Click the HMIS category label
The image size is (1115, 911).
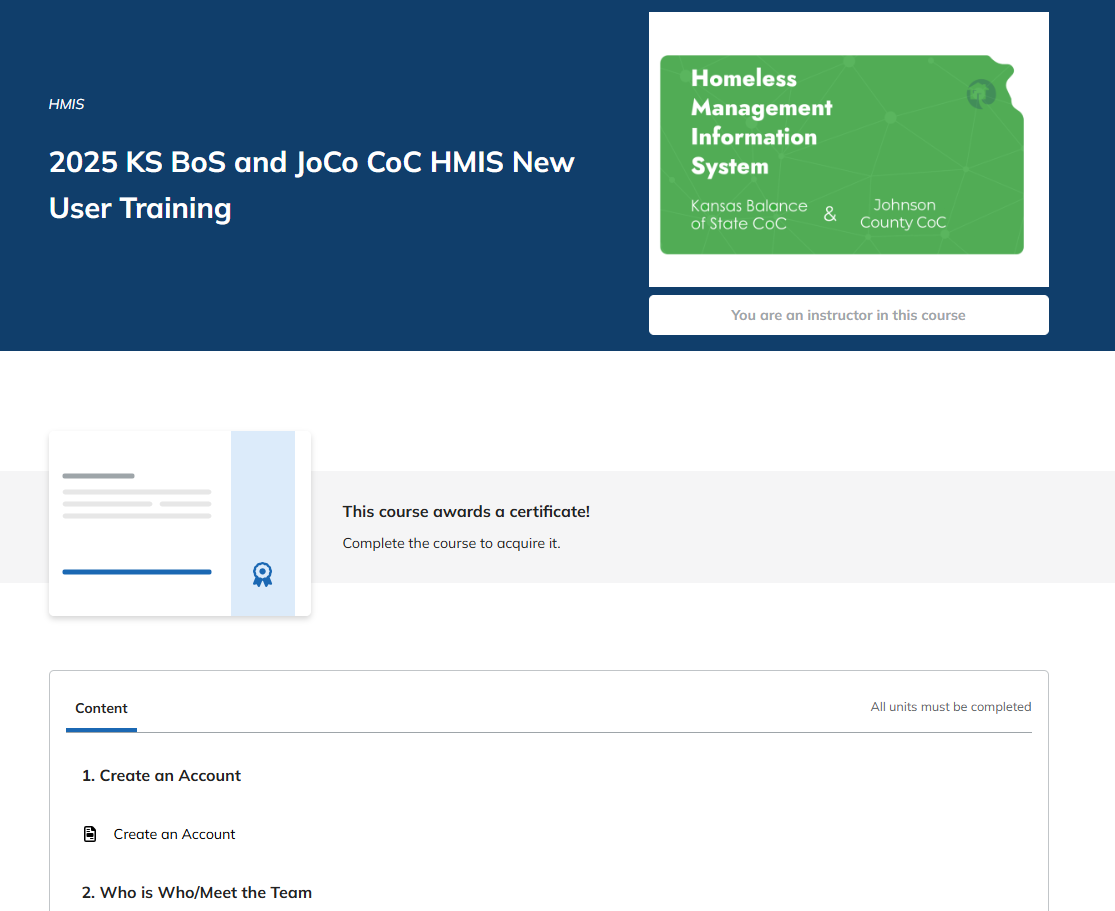(x=66, y=104)
